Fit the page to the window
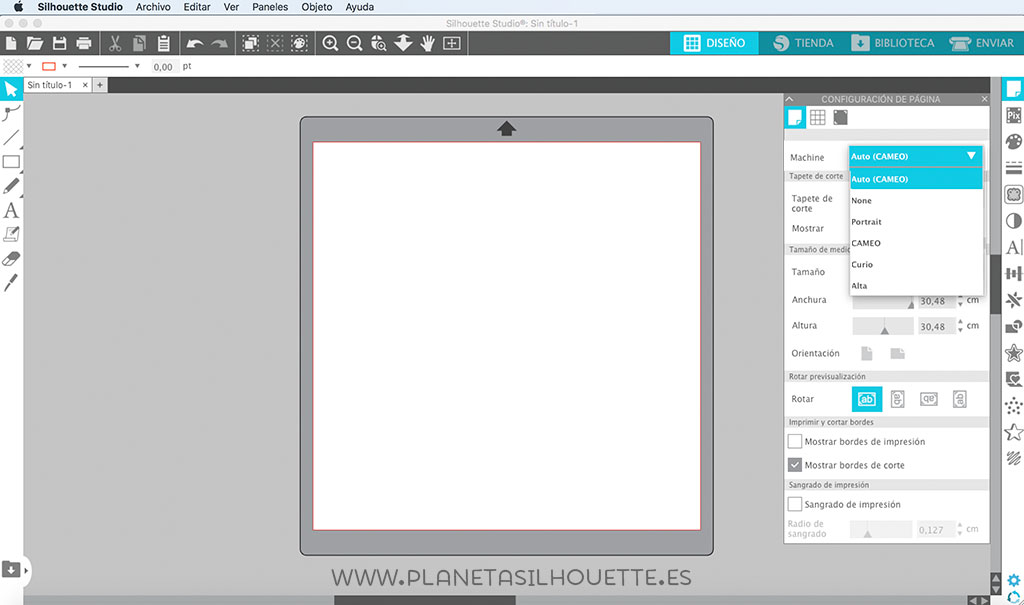1024x605 pixels. point(452,43)
